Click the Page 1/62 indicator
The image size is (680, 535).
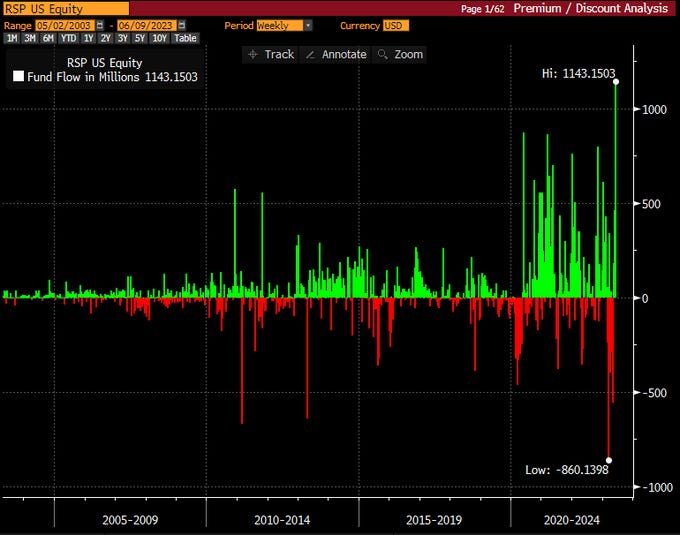pyautogui.click(x=482, y=9)
